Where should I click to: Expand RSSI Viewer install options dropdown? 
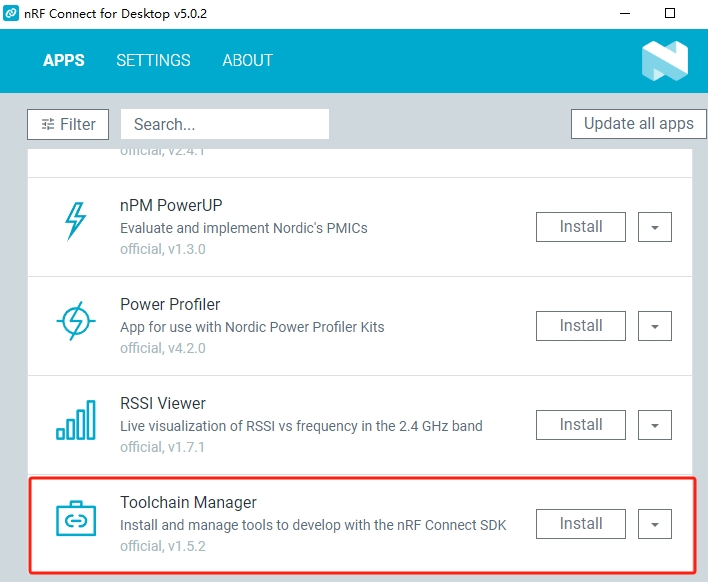655,425
